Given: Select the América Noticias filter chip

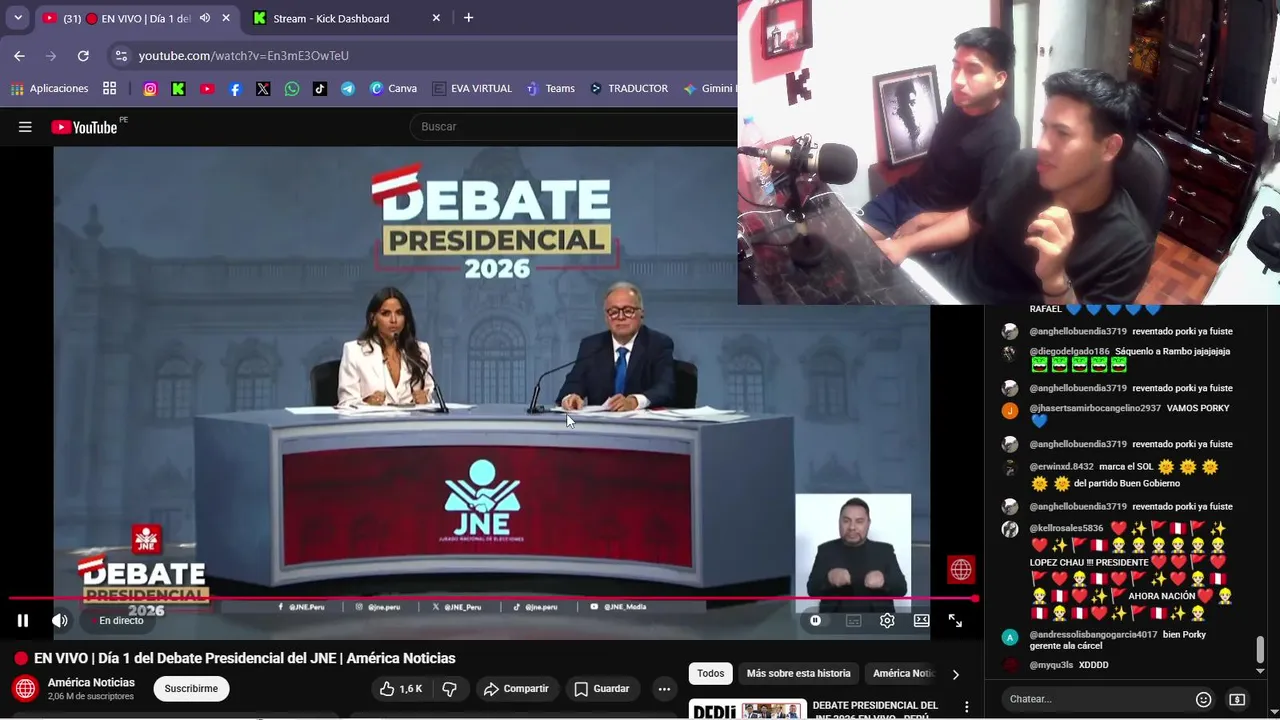Looking at the screenshot, I should (903, 674).
